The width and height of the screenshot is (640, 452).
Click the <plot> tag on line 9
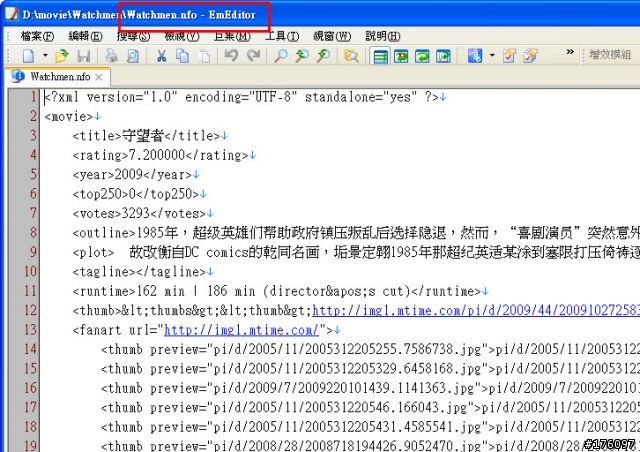tap(93, 252)
